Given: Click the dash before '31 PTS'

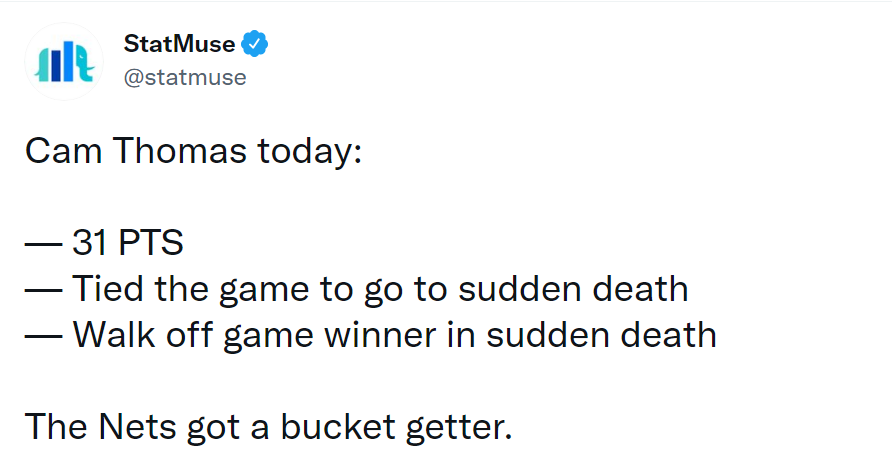Looking at the screenshot, I should pyautogui.click(x=44, y=243).
